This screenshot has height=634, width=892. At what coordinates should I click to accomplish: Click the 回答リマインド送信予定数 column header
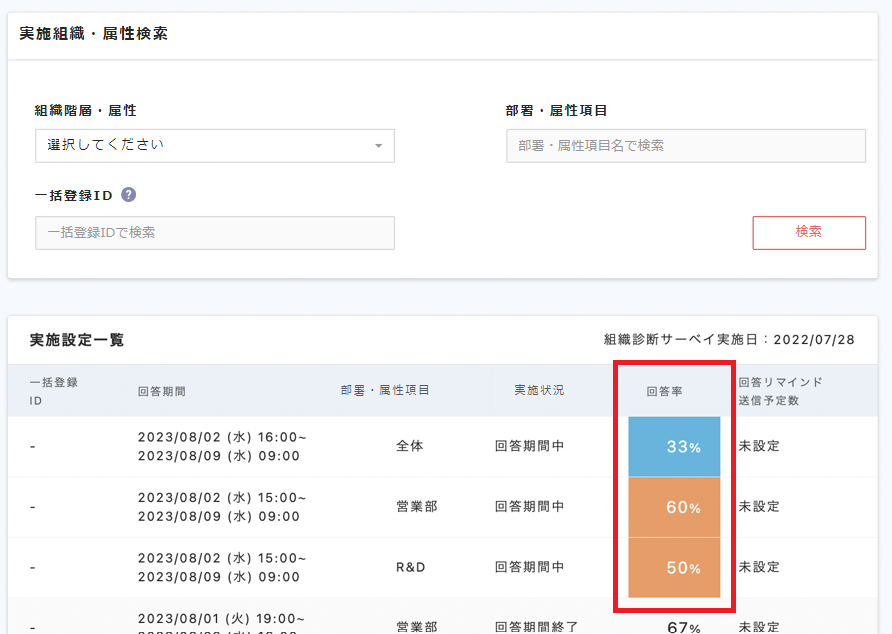pos(780,391)
